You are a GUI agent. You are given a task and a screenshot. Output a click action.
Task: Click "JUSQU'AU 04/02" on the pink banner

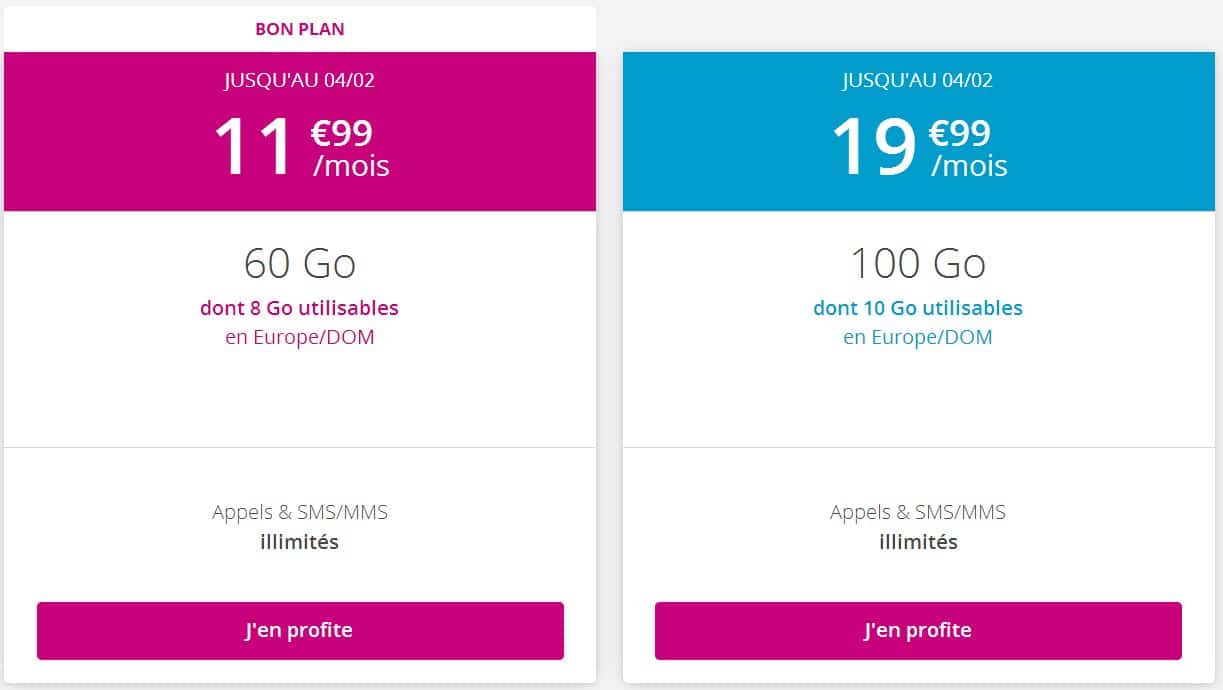[300, 80]
